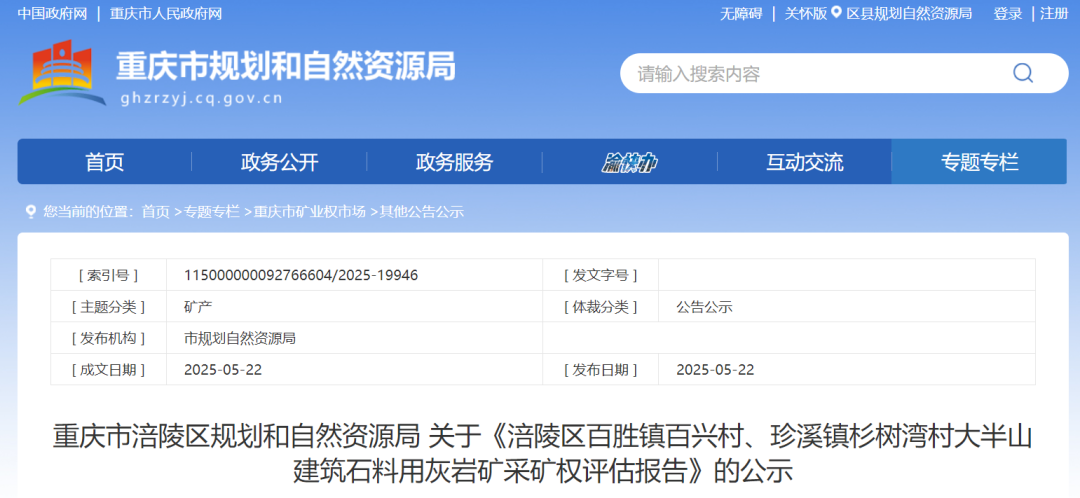1080x498 pixels.
Task: Open the 中国政府网 link
Action: click(53, 13)
